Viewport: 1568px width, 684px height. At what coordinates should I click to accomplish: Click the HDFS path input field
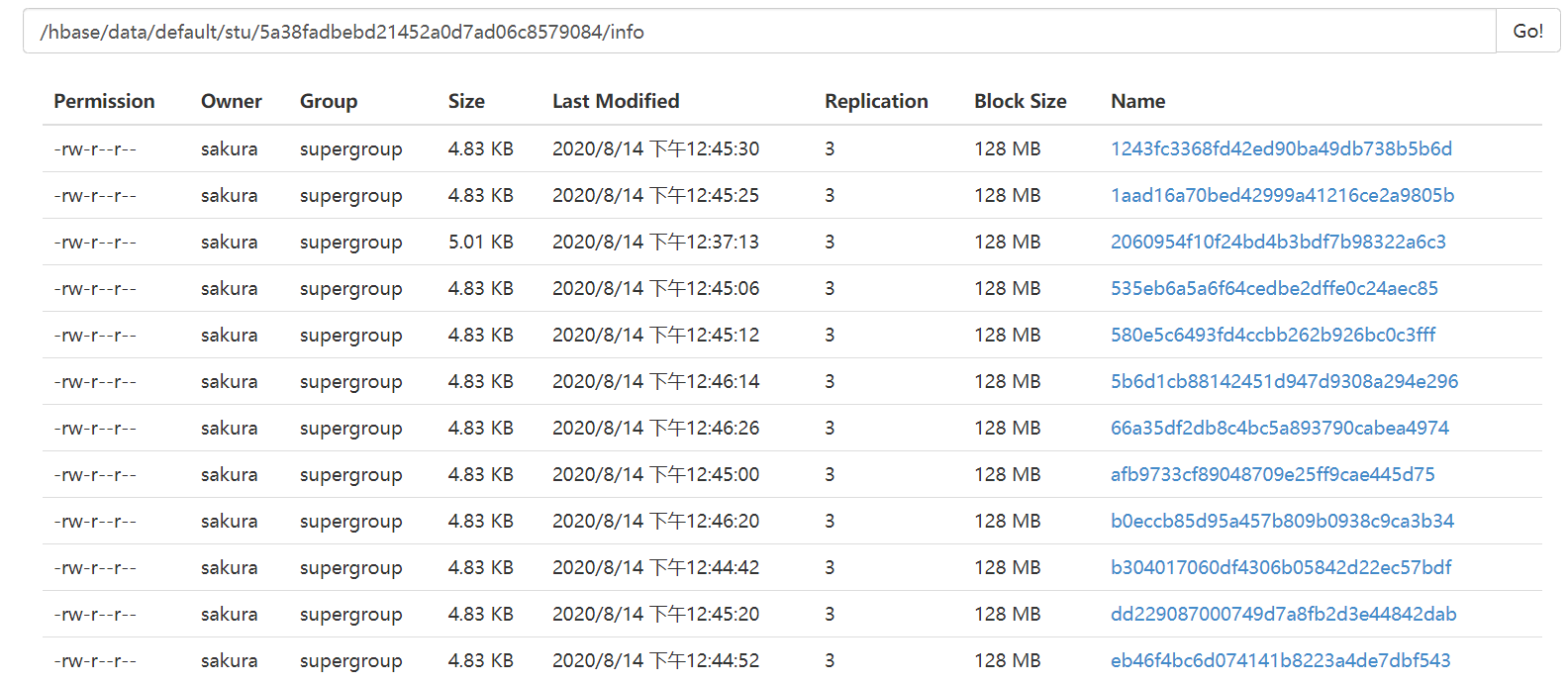tap(758, 32)
